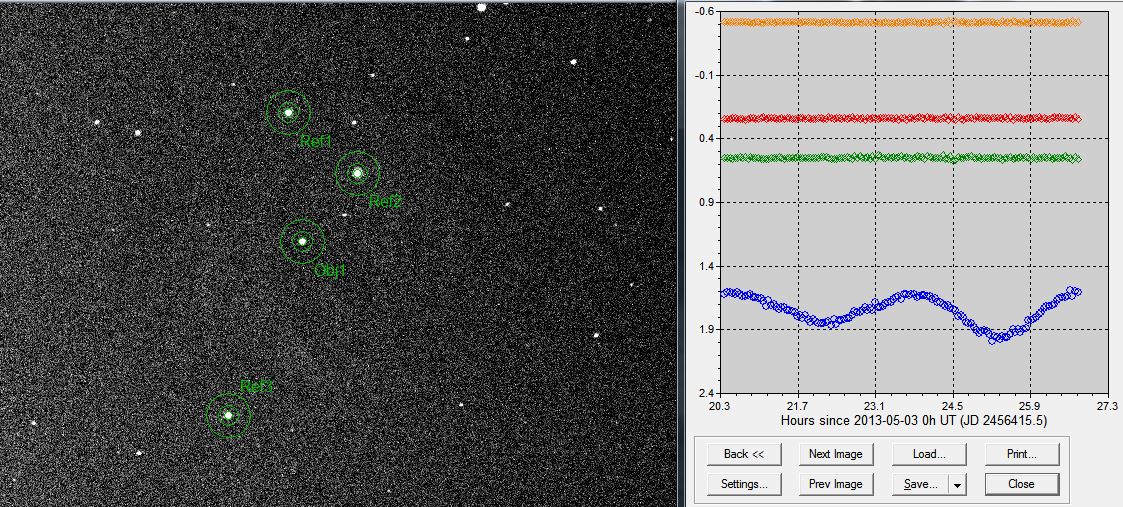Viewport: 1123px width, 507px height.
Task: Click the 'Hours since 2013-05-03' axis label
Action: (x=912, y=421)
